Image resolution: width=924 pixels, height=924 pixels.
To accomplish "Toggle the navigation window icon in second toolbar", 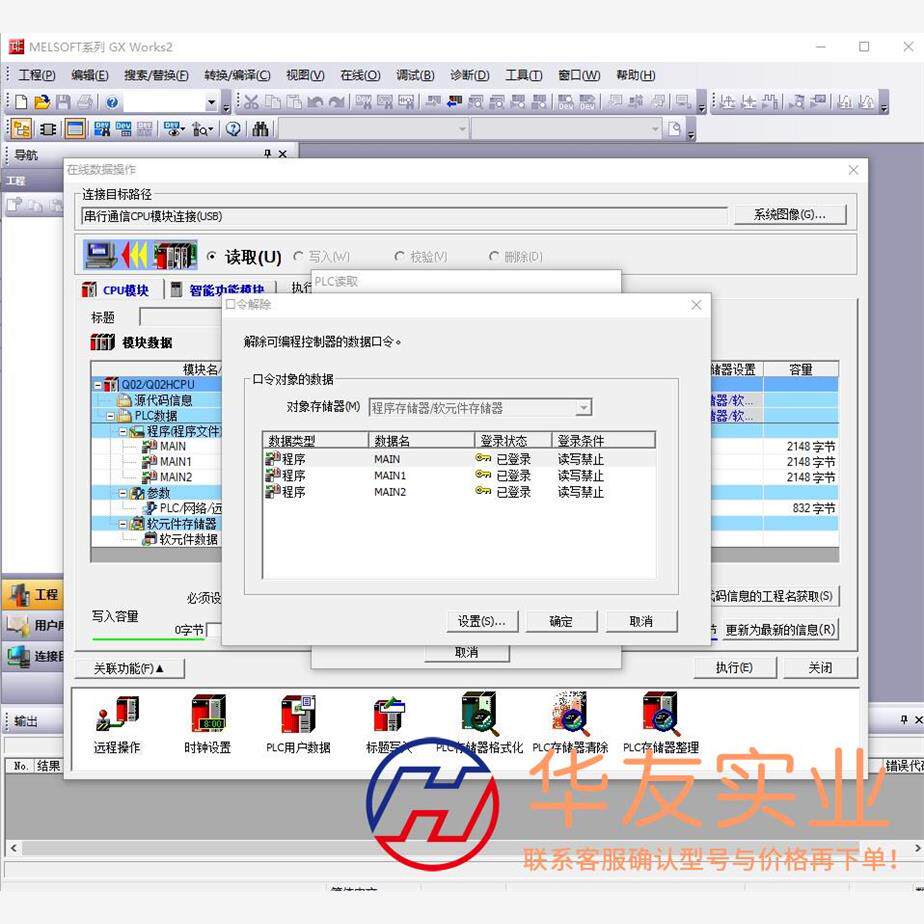I will coord(21,128).
